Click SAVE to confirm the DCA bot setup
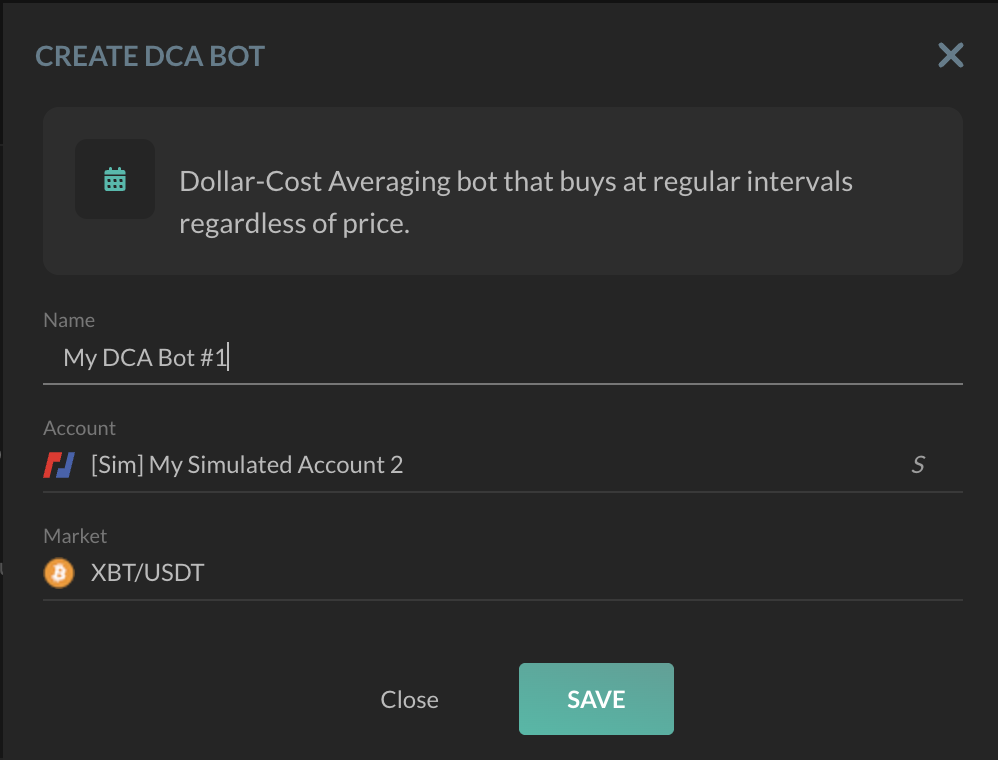This screenshot has width=998, height=760. (x=596, y=699)
